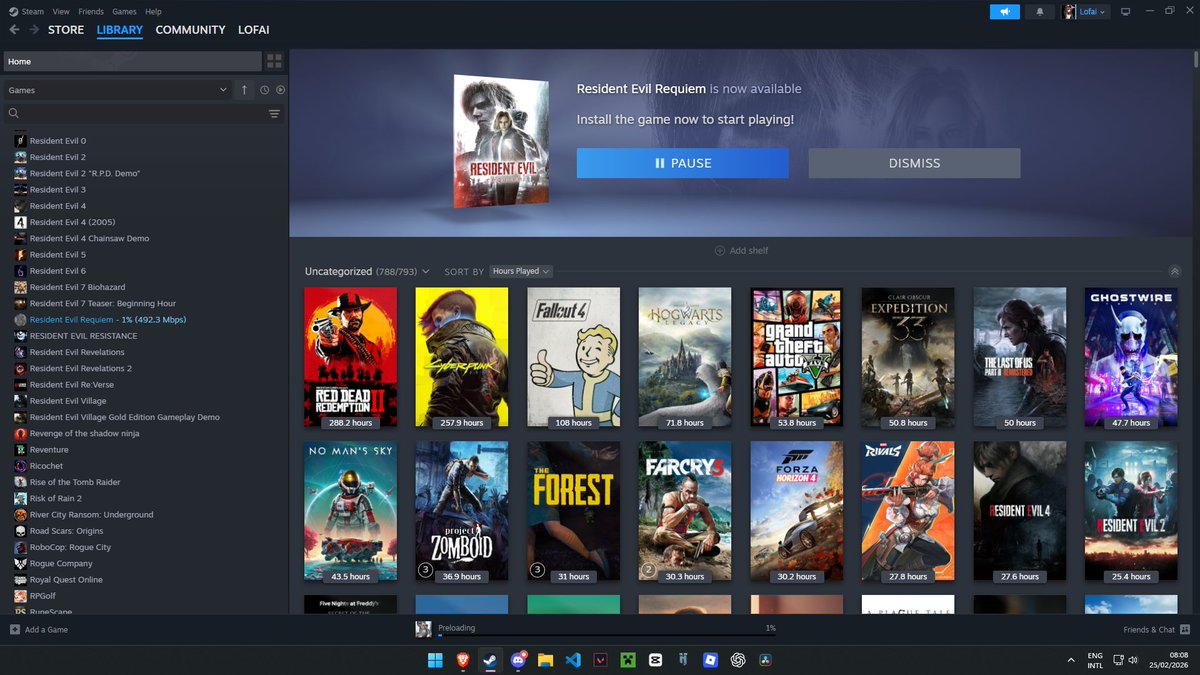Open The Last of Us Part II cover
1200x675 pixels.
pos(1020,357)
